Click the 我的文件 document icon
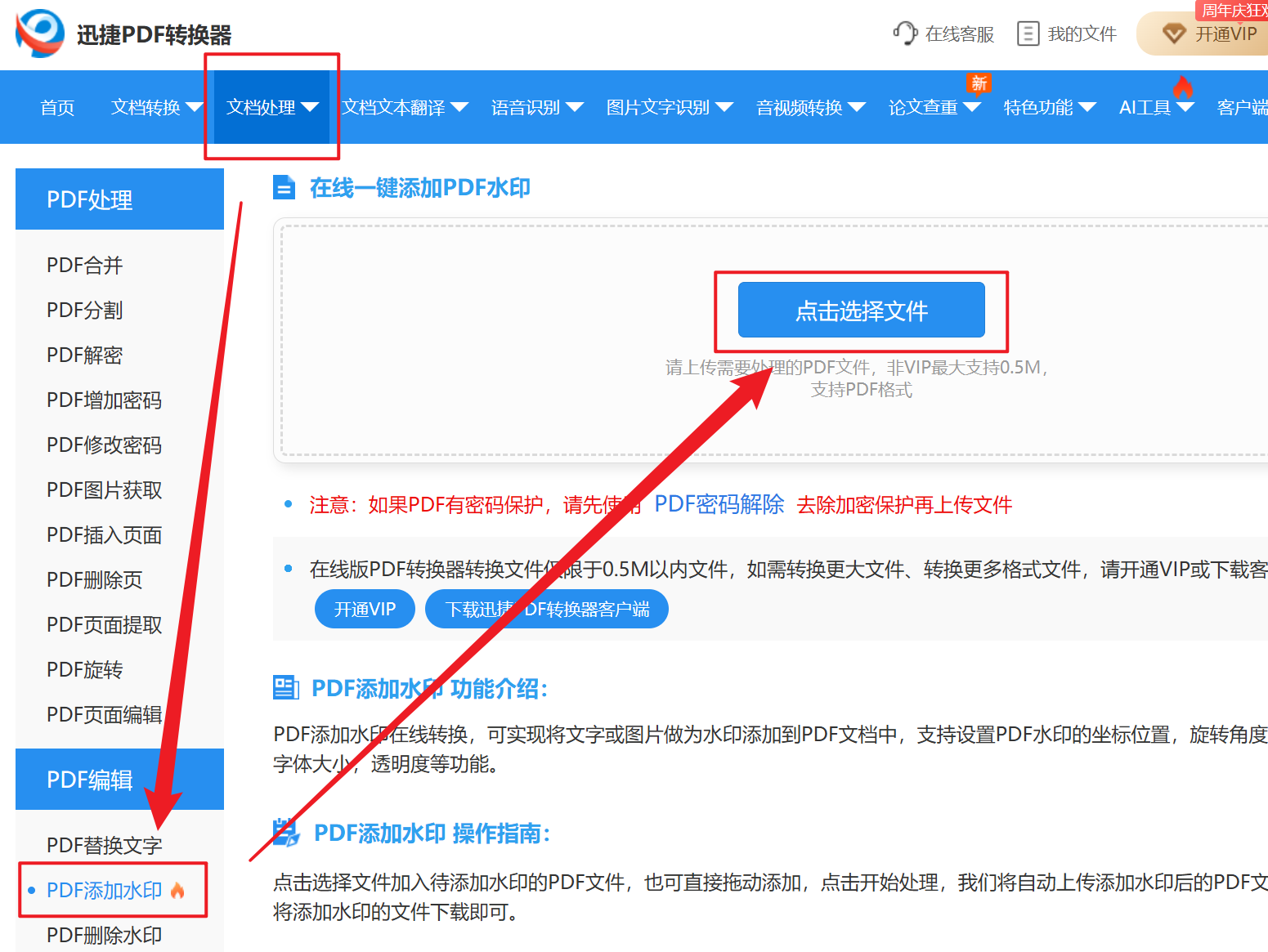 [x=1028, y=34]
